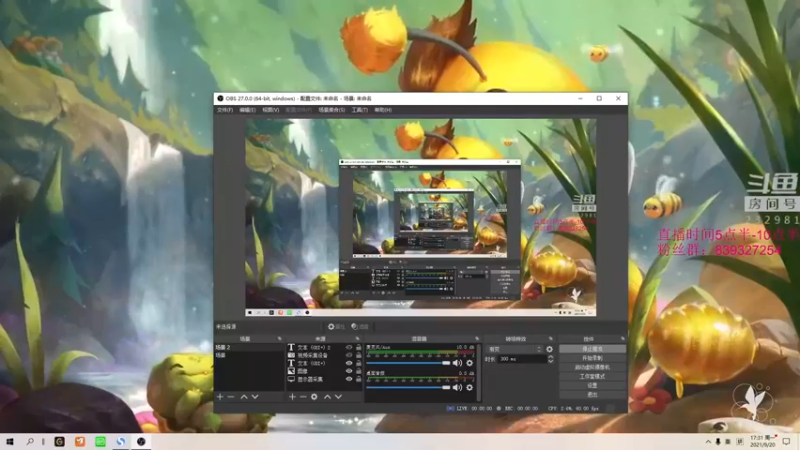Screen dimensions: 800x450
Task: Select the 图像 source row
Action: coord(324,371)
